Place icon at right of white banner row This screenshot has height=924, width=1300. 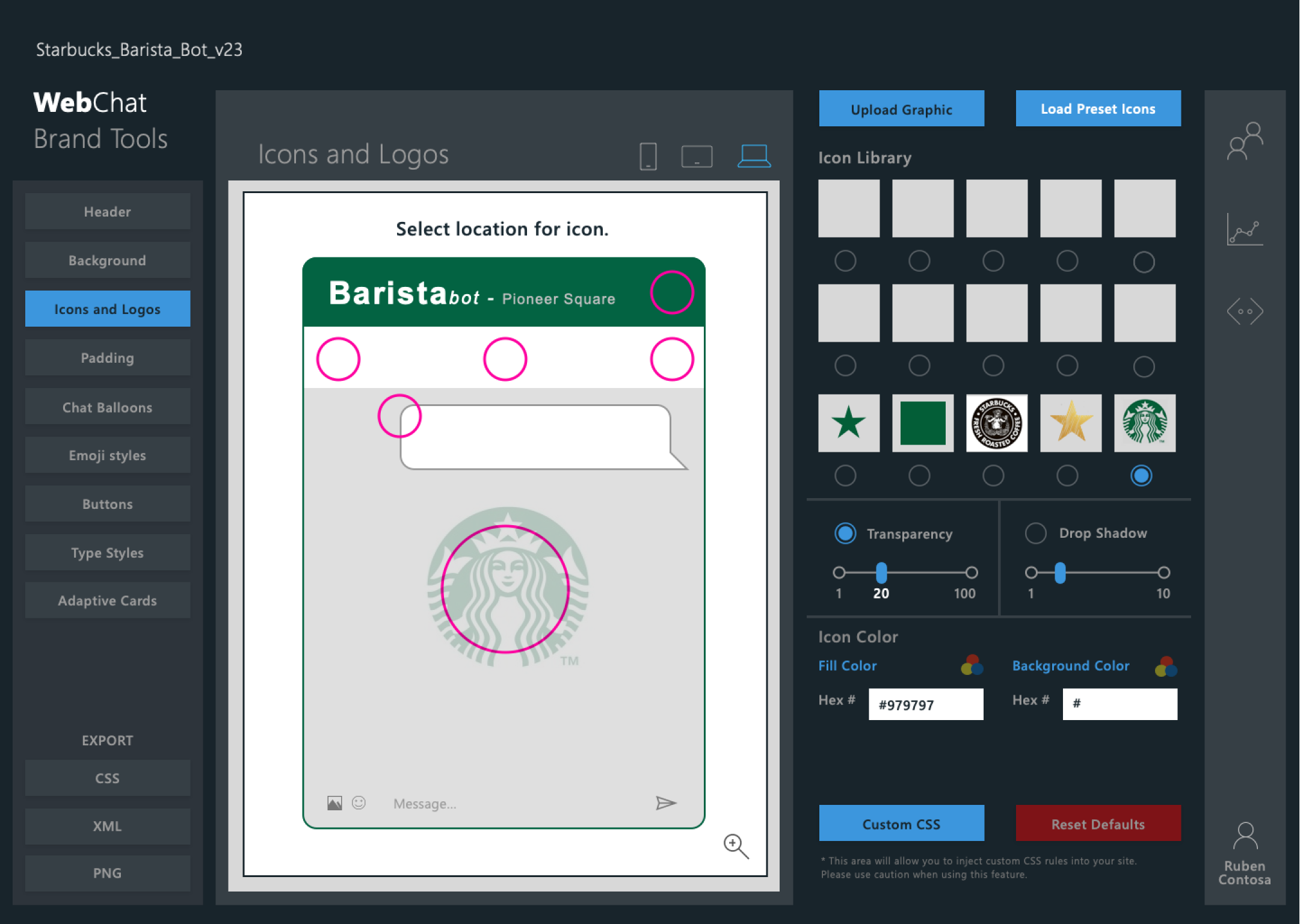[x=672, y=359]
